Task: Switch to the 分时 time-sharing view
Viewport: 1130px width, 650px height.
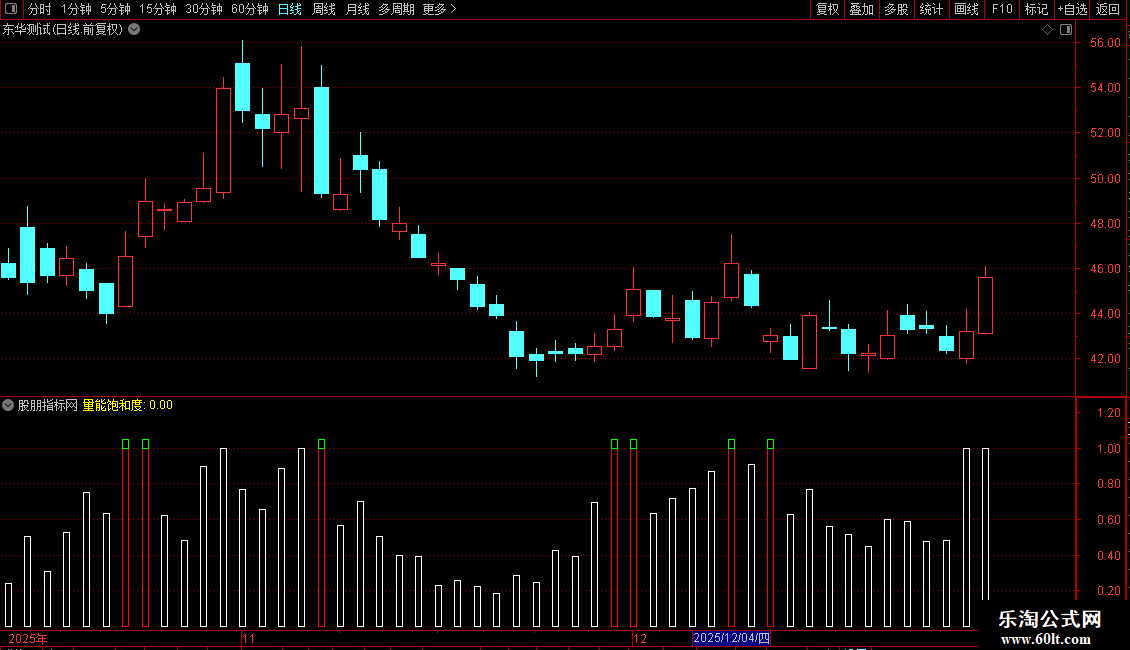Action: click(x=40, y=9)
